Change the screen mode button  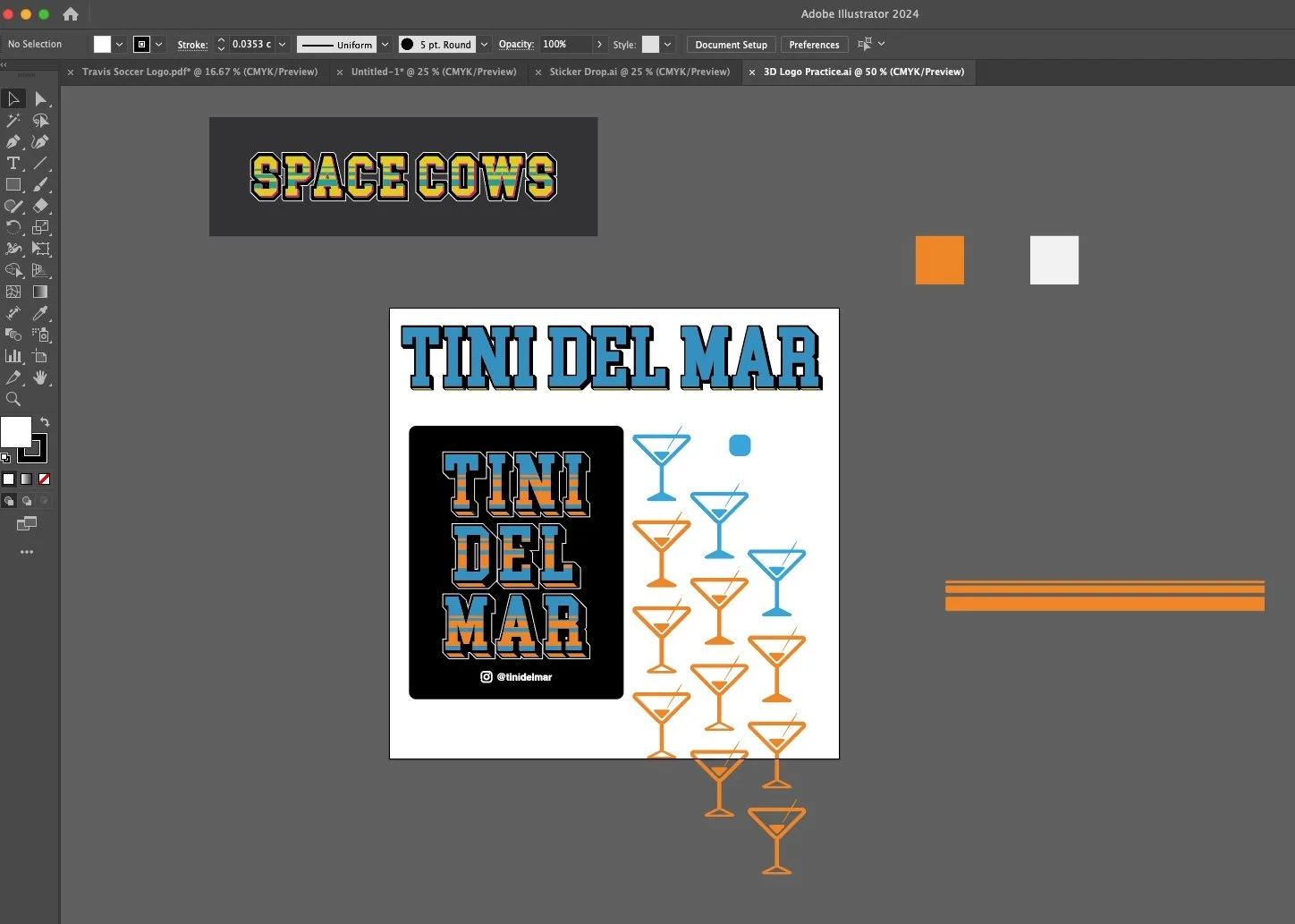[x=27, y=524]
